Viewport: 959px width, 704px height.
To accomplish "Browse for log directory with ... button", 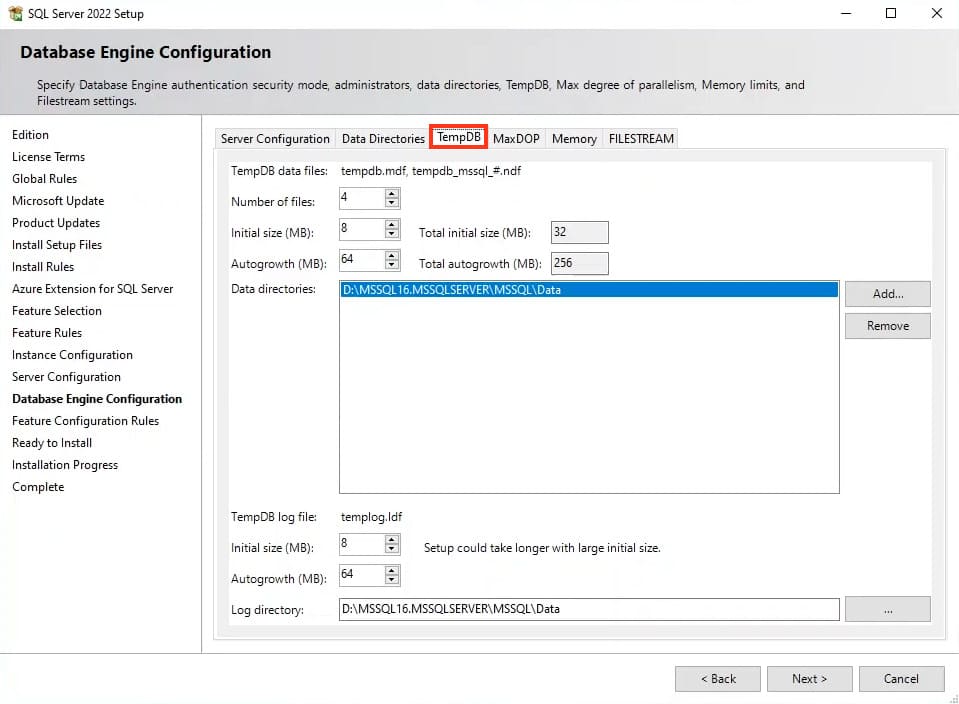I will [887, 609].
